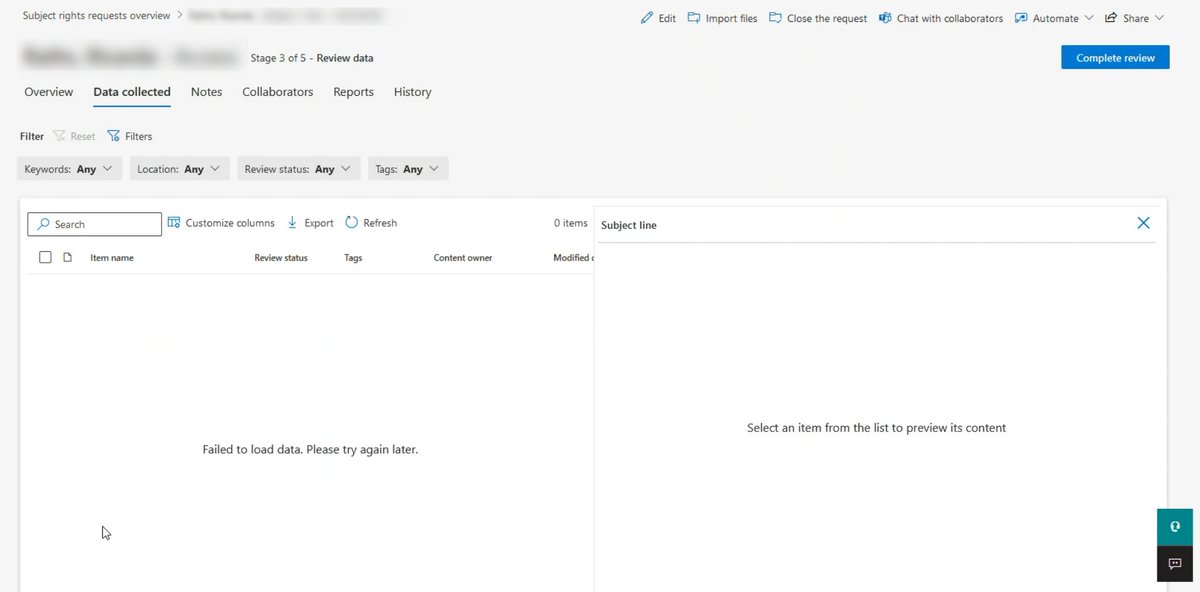
Task: Click the '0 items' count text
Action: point(571,223)
